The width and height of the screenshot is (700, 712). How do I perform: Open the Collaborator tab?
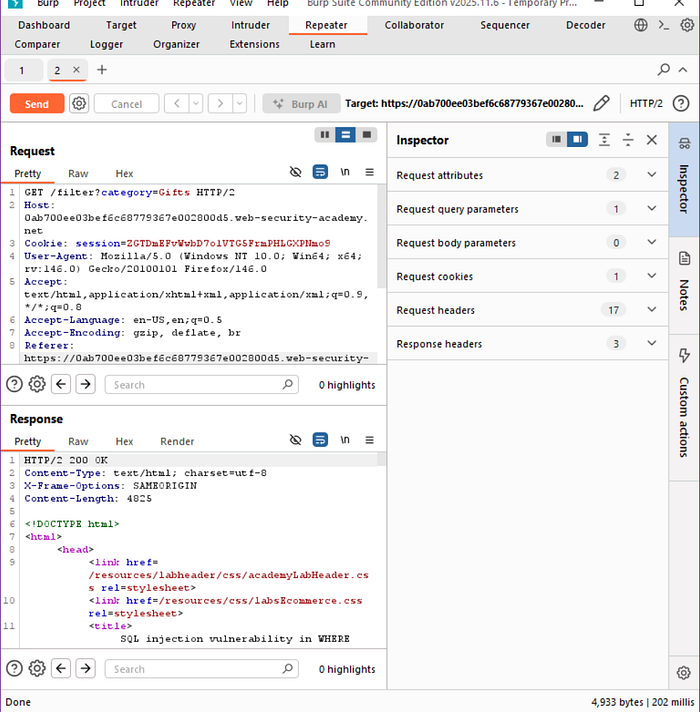click(x=414, y=25)
